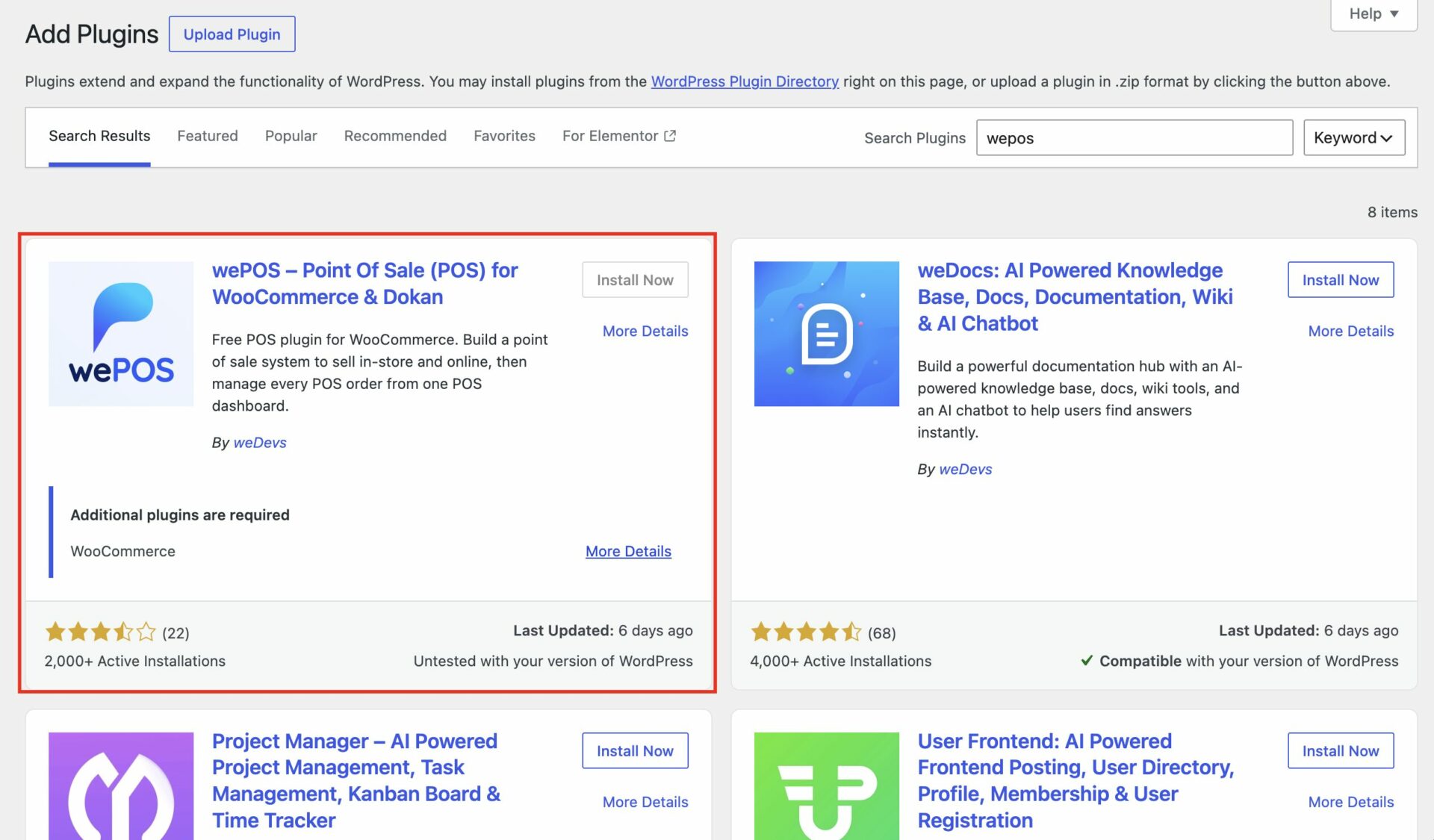Open the Project Manager plugin icon

click(121, 786)
